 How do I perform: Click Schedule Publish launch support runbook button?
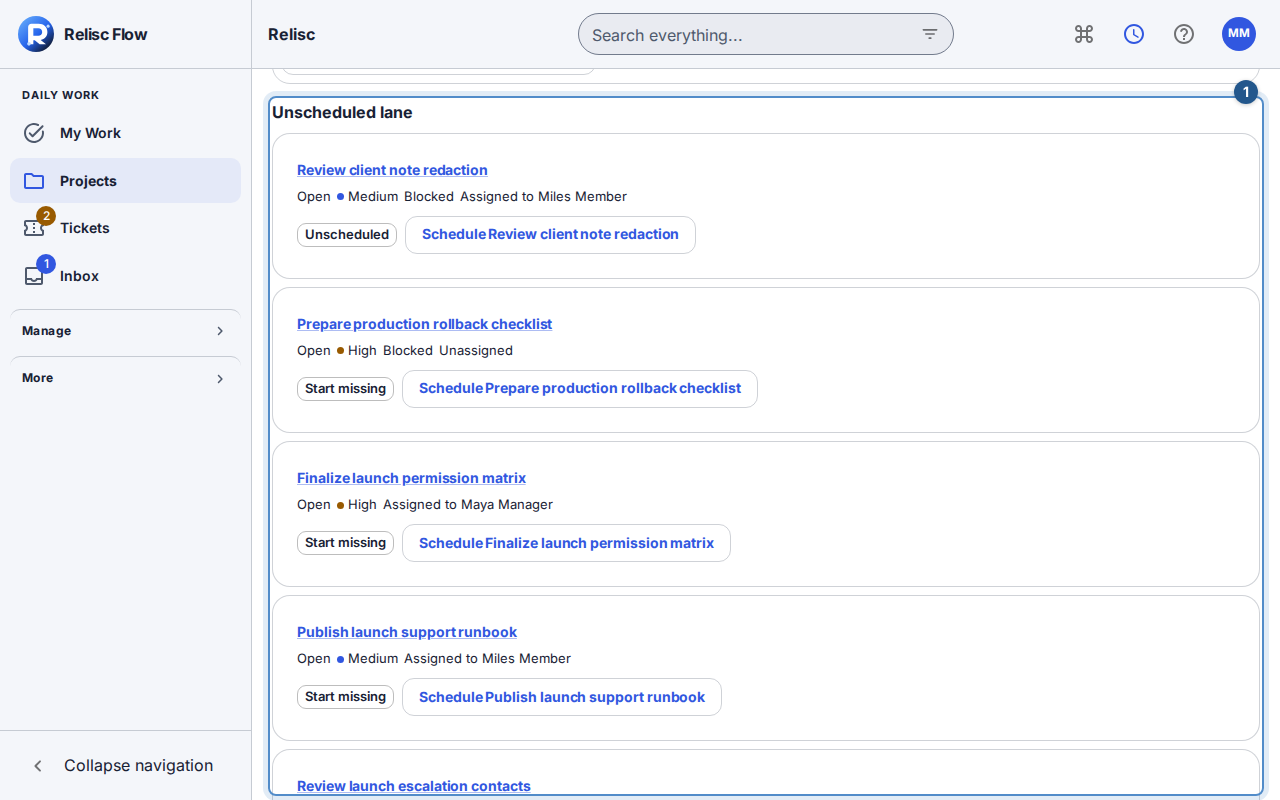click(x=562, y=697)
